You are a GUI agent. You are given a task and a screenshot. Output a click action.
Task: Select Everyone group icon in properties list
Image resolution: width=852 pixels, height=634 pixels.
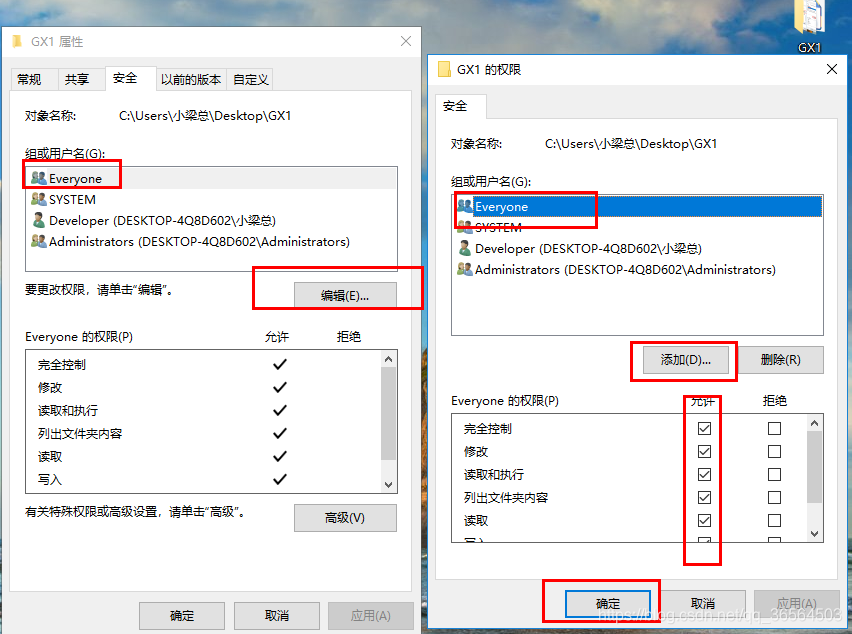39,178
